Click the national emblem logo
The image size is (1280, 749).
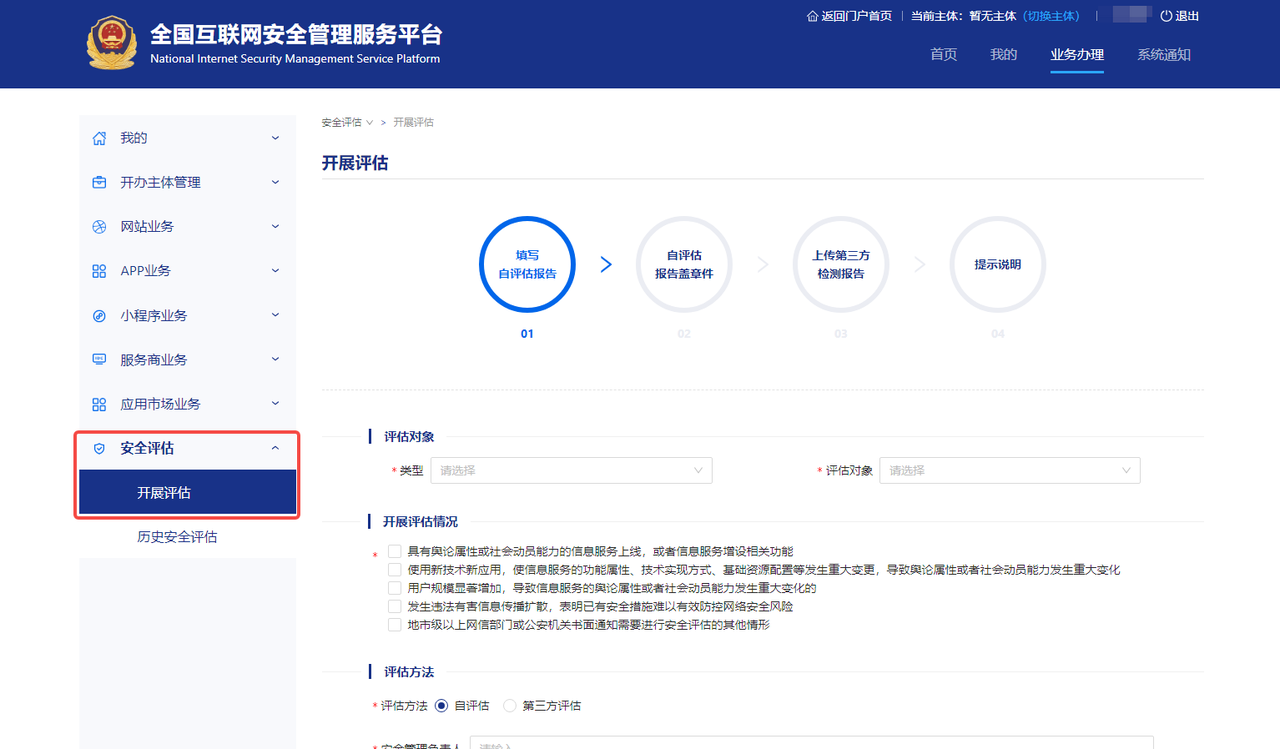[x=111, y=43]
